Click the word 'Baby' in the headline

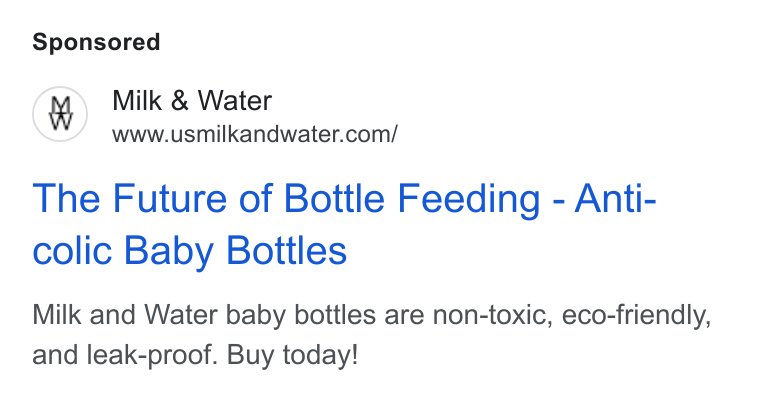[x=169, y=251]
